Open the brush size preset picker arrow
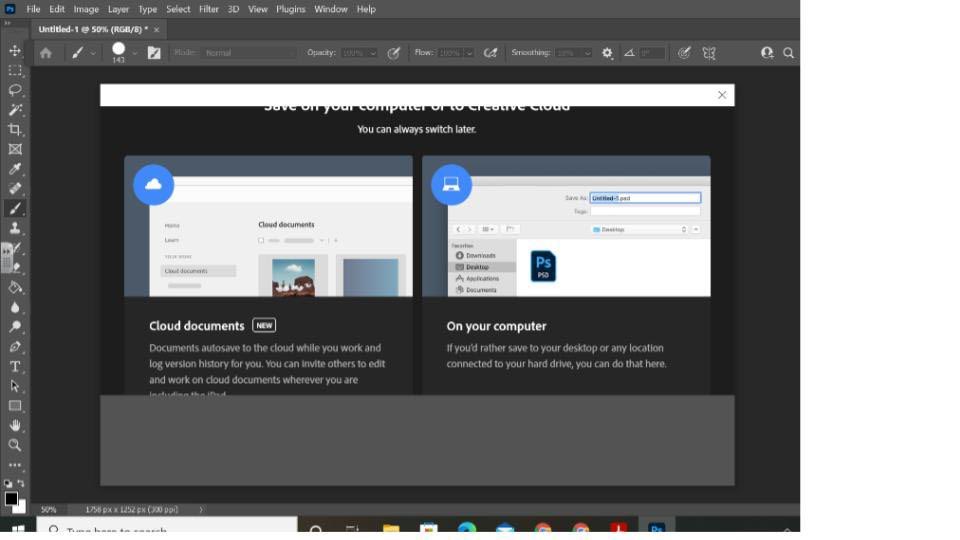 (x=135, y=53)
